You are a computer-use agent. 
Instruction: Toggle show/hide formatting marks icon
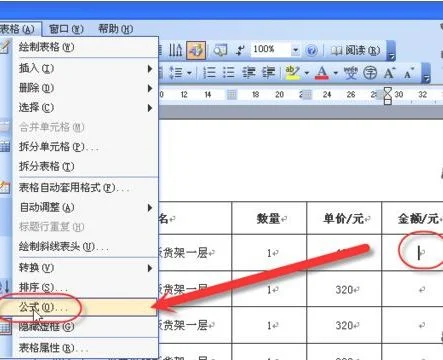240,50
